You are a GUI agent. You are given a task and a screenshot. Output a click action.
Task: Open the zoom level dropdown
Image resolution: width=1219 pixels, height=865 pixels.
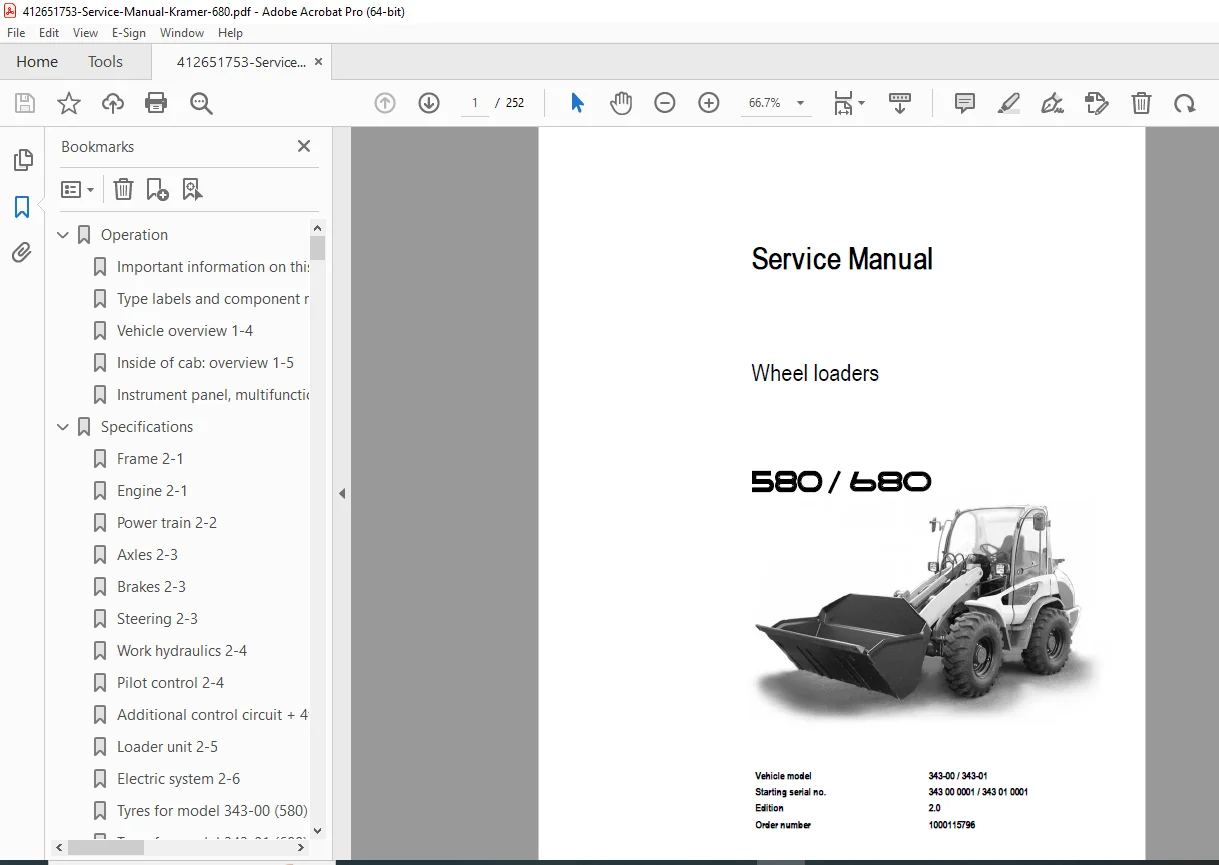coord(800,103)
